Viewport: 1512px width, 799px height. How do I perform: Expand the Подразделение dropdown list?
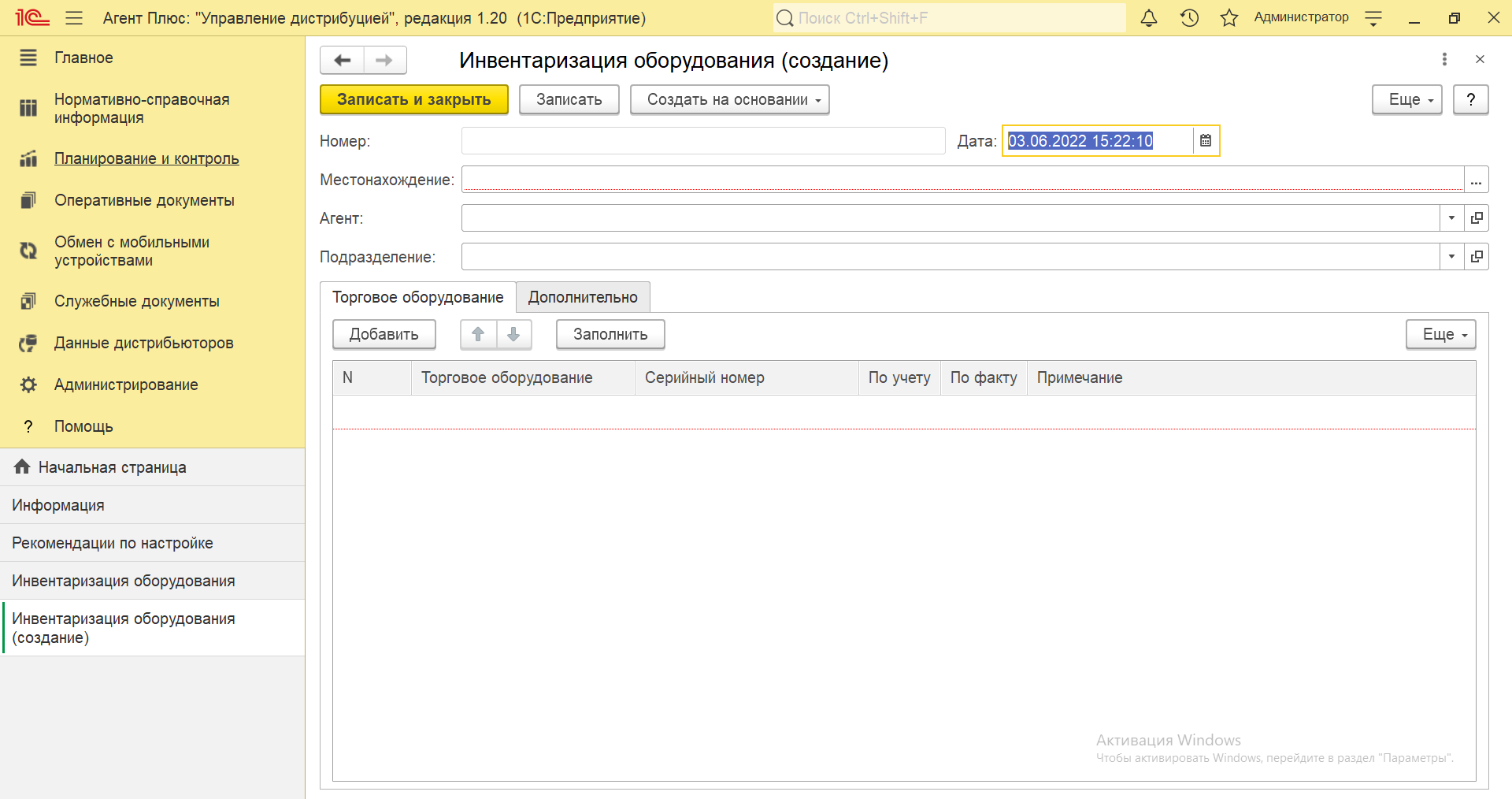[x=1451, y=257]
